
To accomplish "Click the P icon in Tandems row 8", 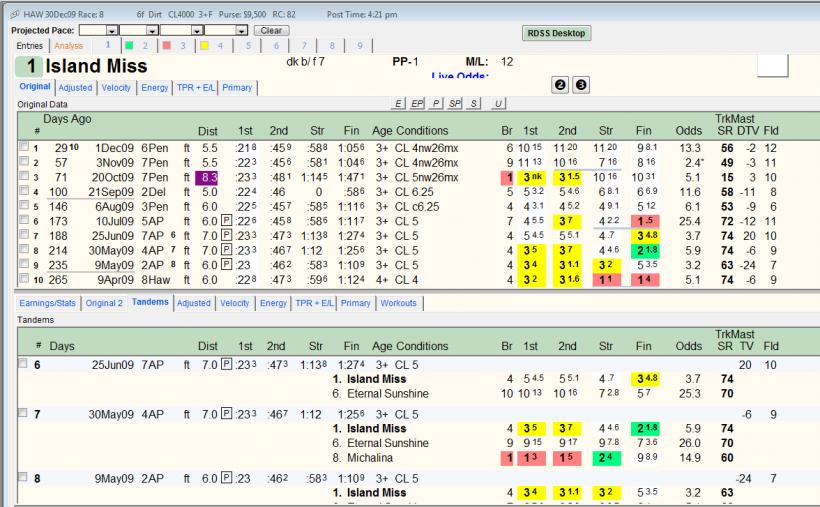I will point(226,478).
